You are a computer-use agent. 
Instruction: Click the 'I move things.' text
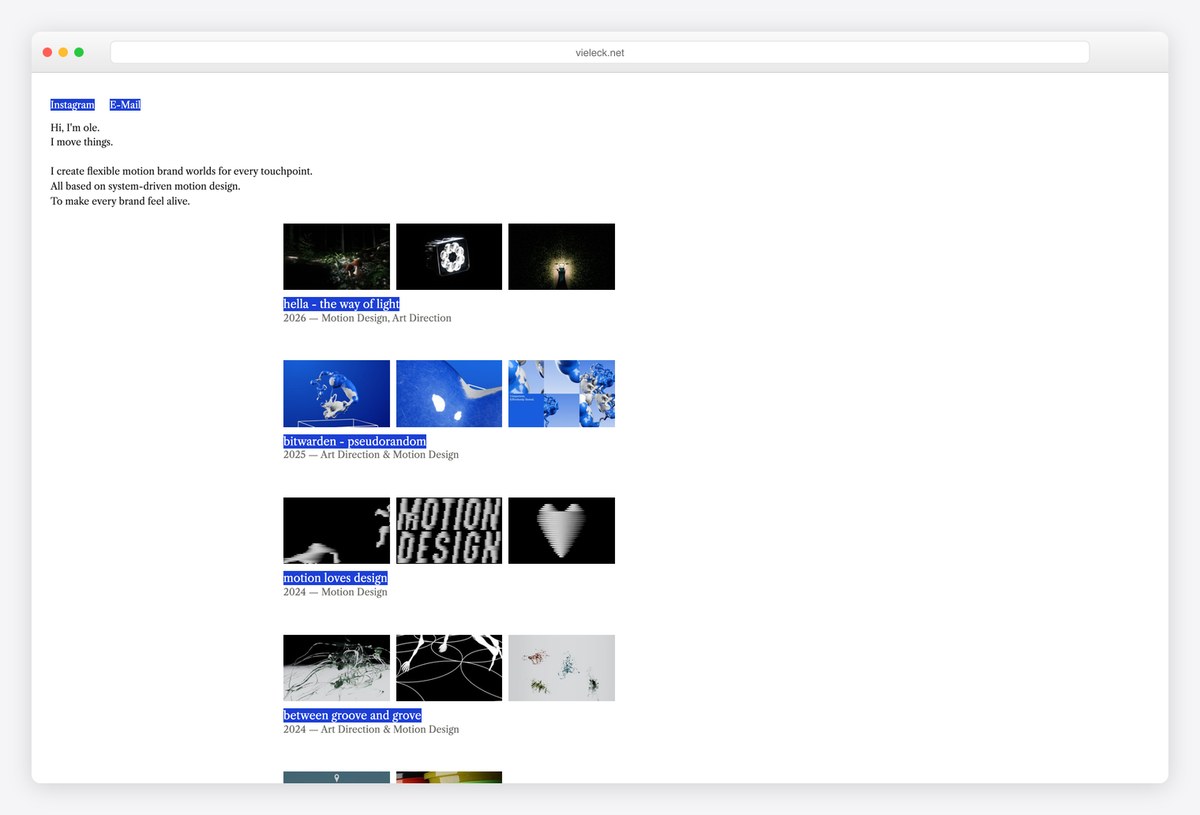coord(82,142)
